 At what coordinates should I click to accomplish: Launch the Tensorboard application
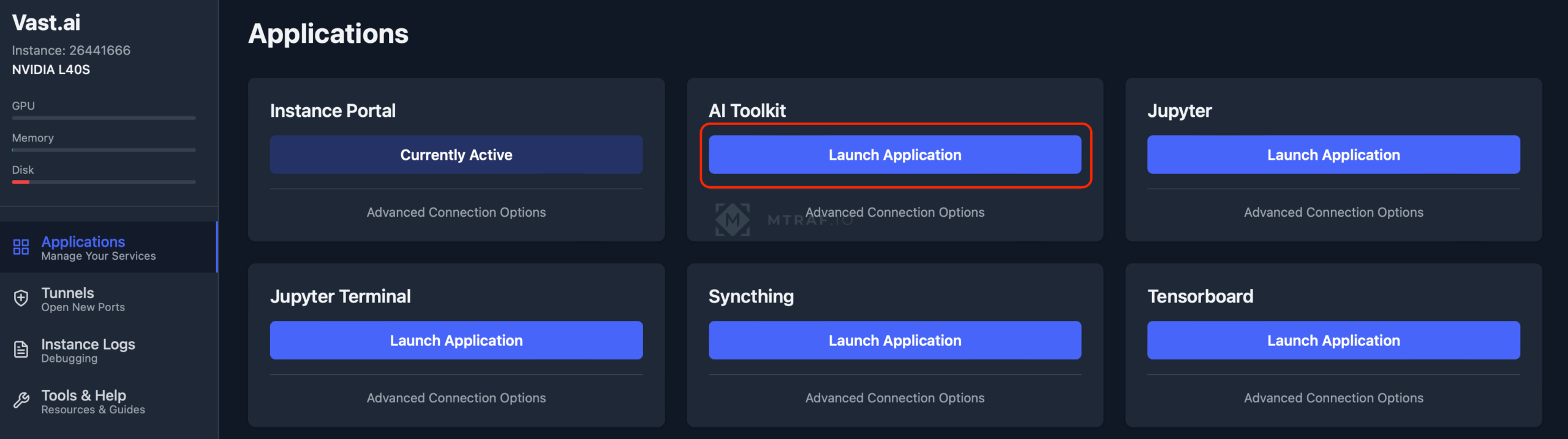(x=1333, y=340)
